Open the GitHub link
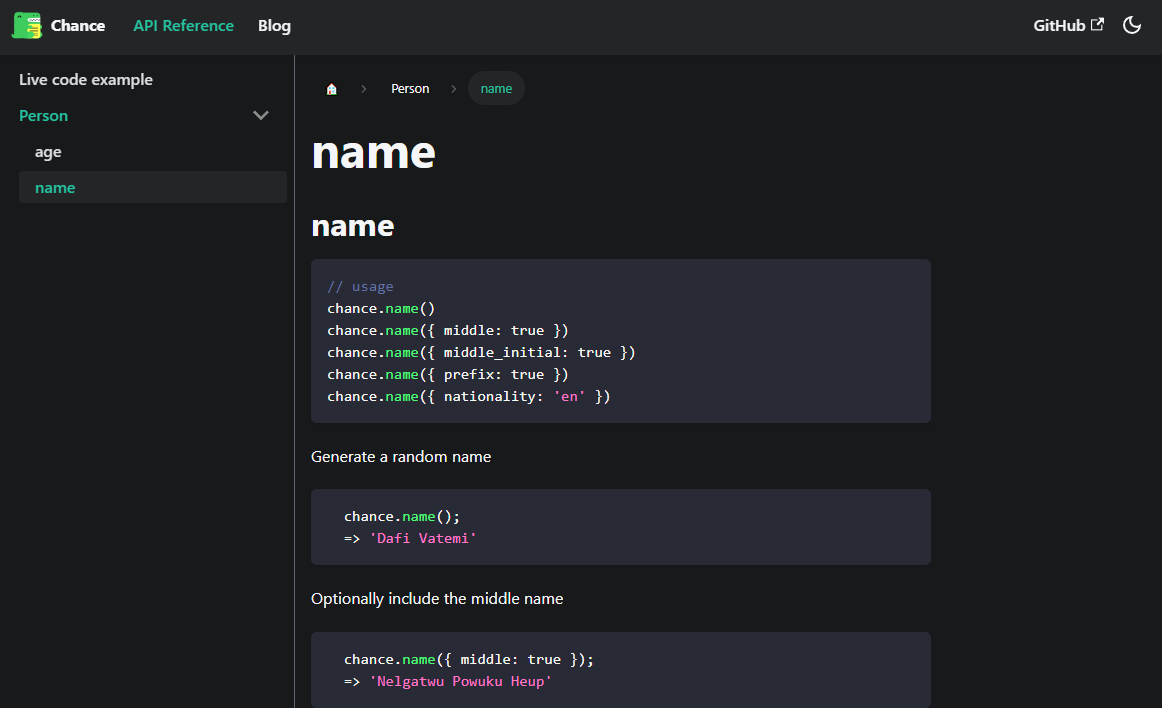Image resolution: width=1162 pixels, height=708 pixels. click(x=1069, y=26)
